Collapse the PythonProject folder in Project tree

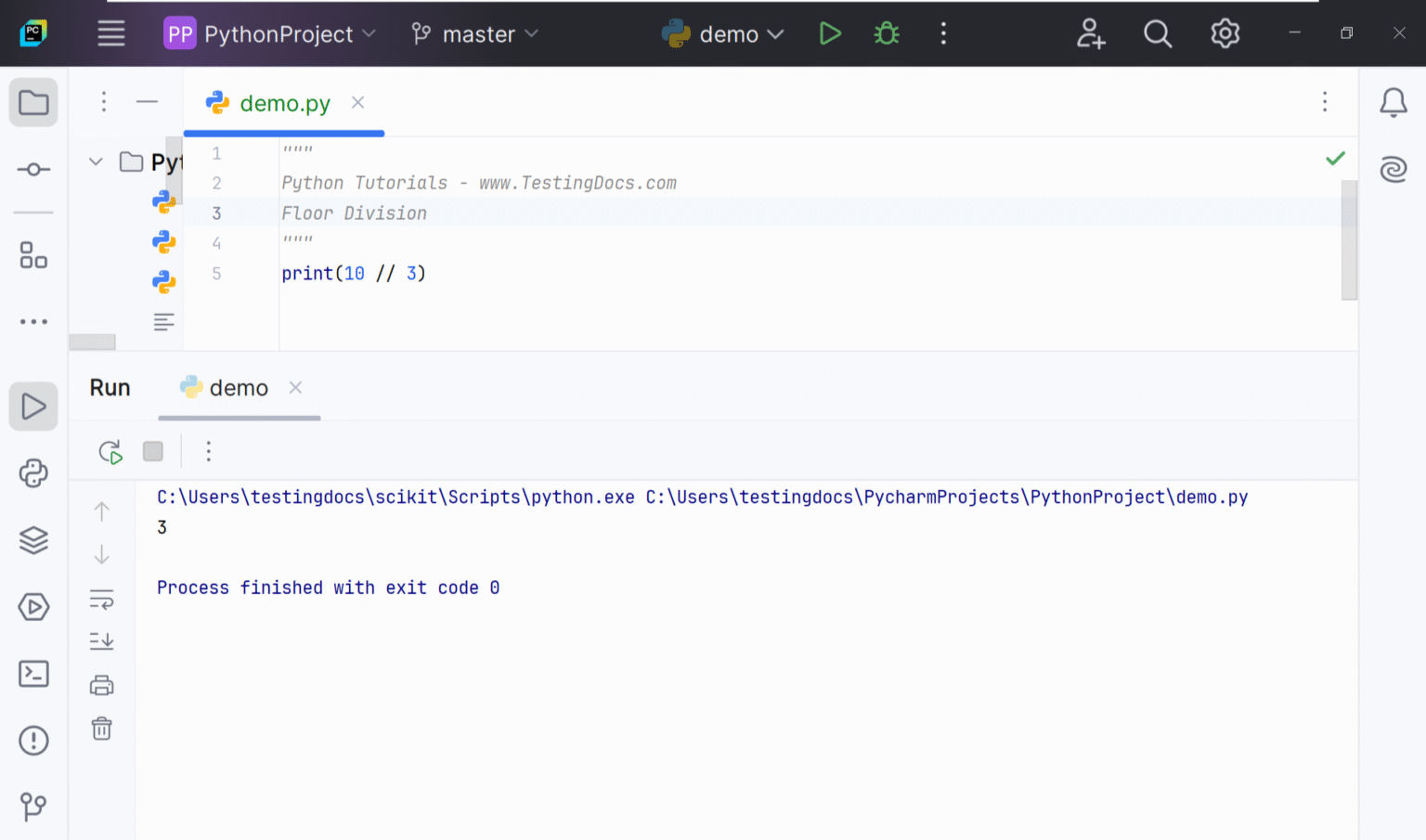point(95,161)
